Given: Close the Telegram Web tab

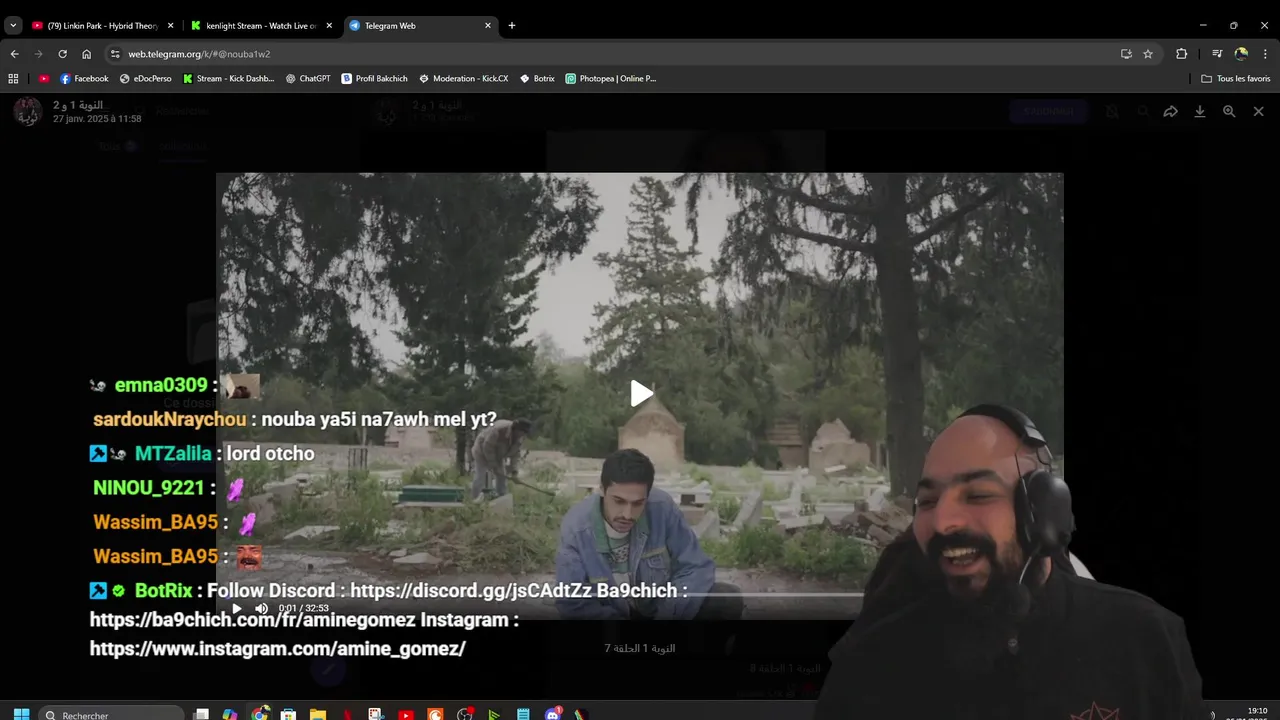Looking at the screenshot, I should [487, 26].
